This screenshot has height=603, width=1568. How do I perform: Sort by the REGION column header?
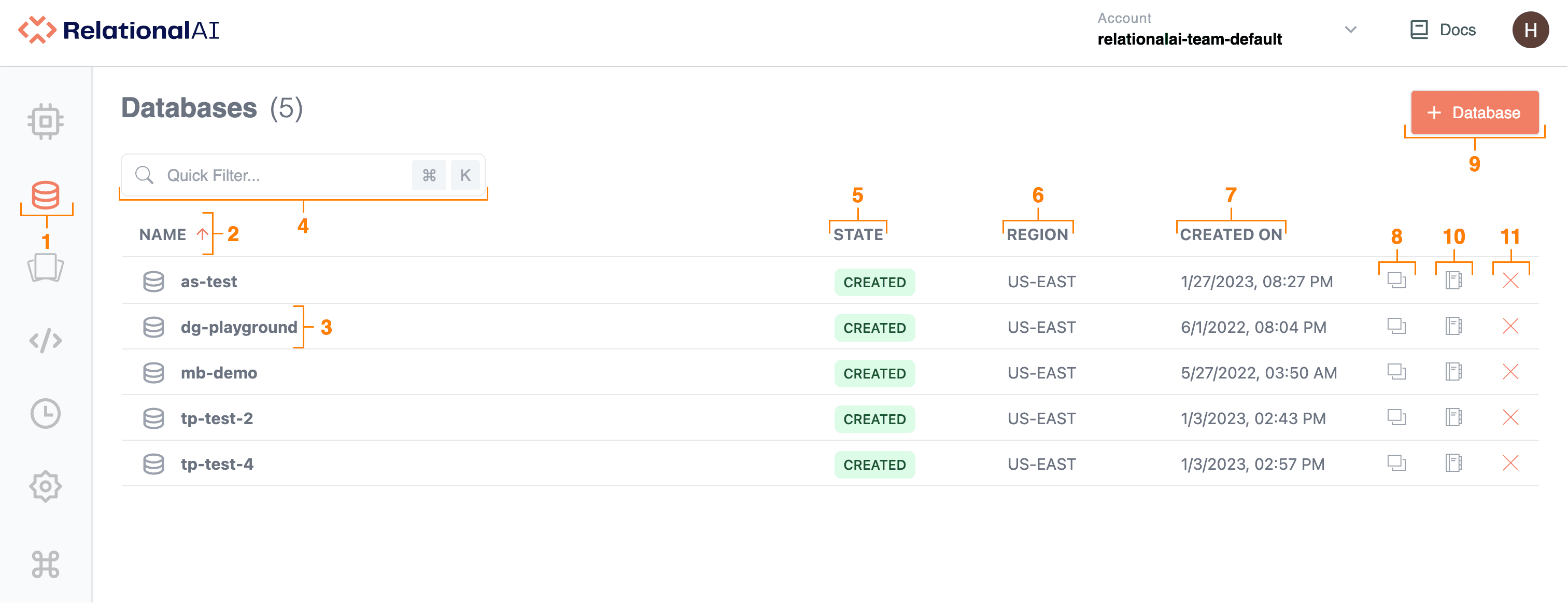[x=1037, y=234]
